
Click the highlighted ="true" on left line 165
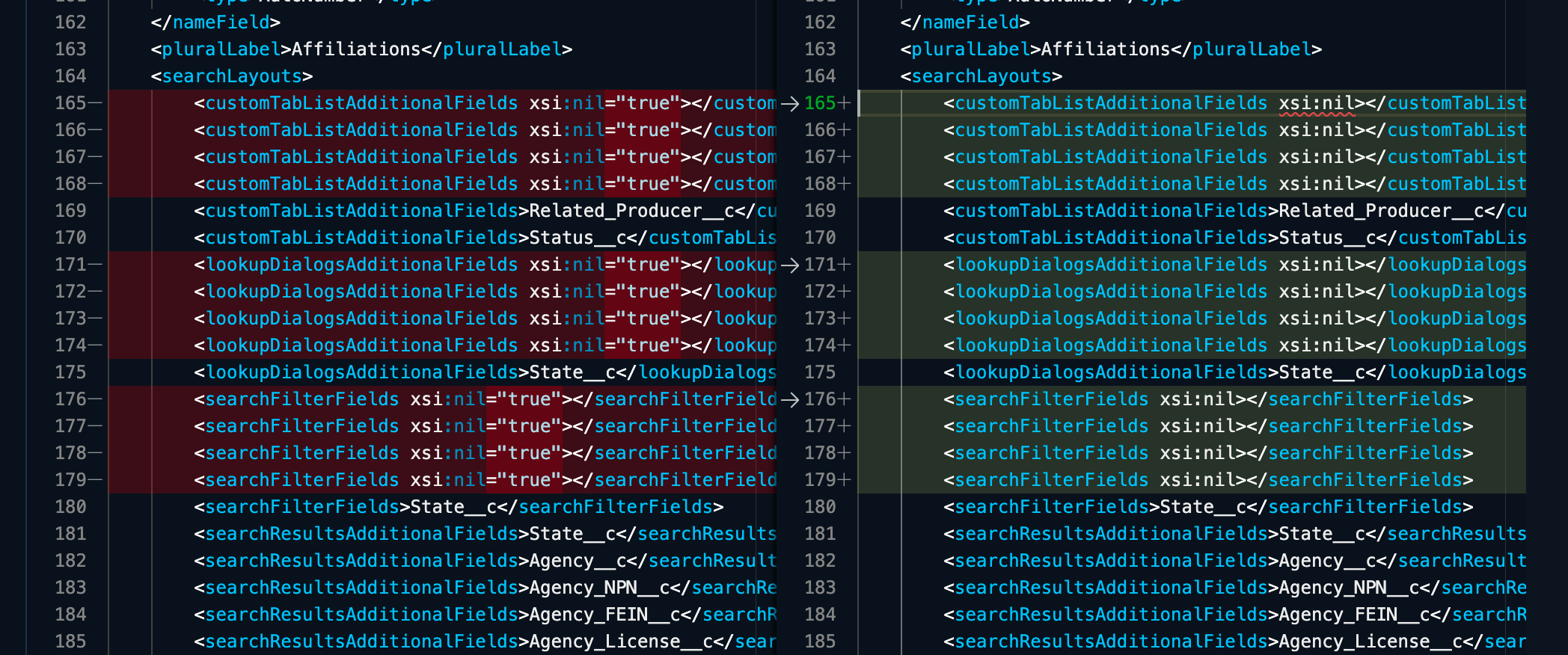pyautogui.click(x=643, y=103)
